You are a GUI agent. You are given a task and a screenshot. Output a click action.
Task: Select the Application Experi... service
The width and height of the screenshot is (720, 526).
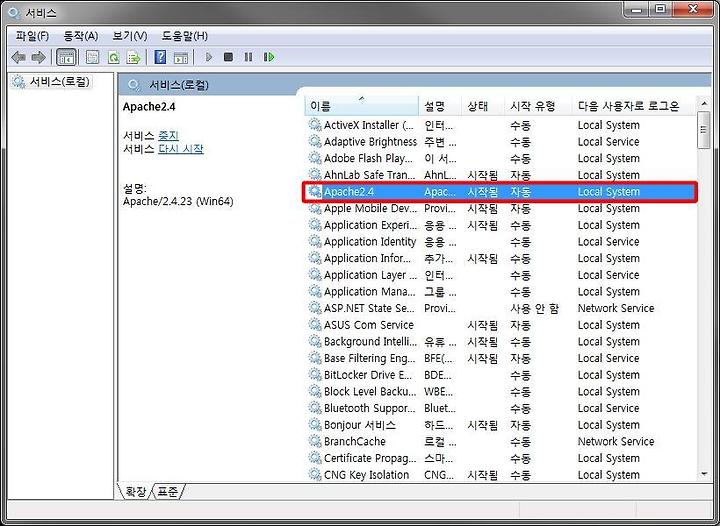501,225
